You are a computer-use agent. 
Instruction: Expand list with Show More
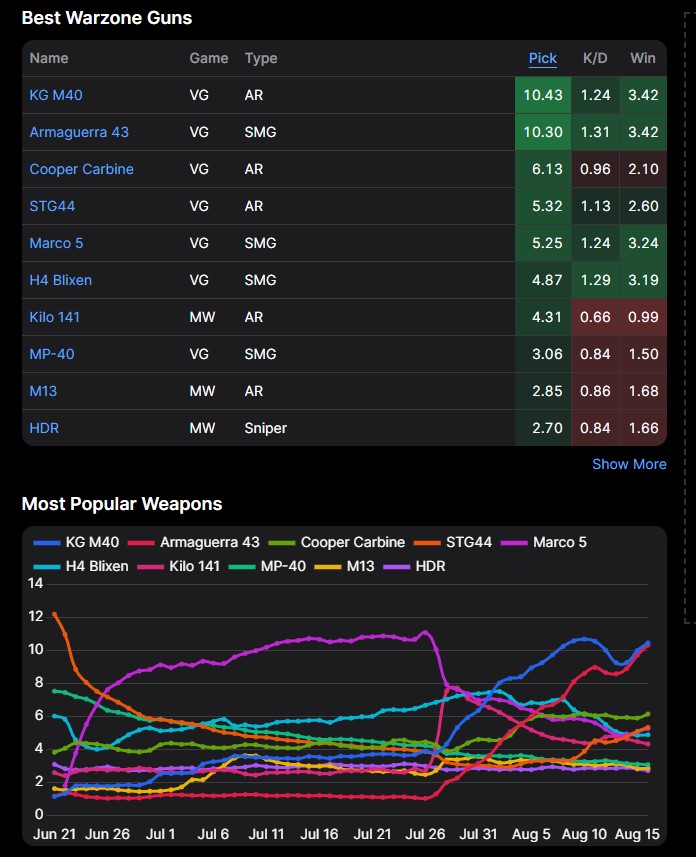tap(628, 464)
